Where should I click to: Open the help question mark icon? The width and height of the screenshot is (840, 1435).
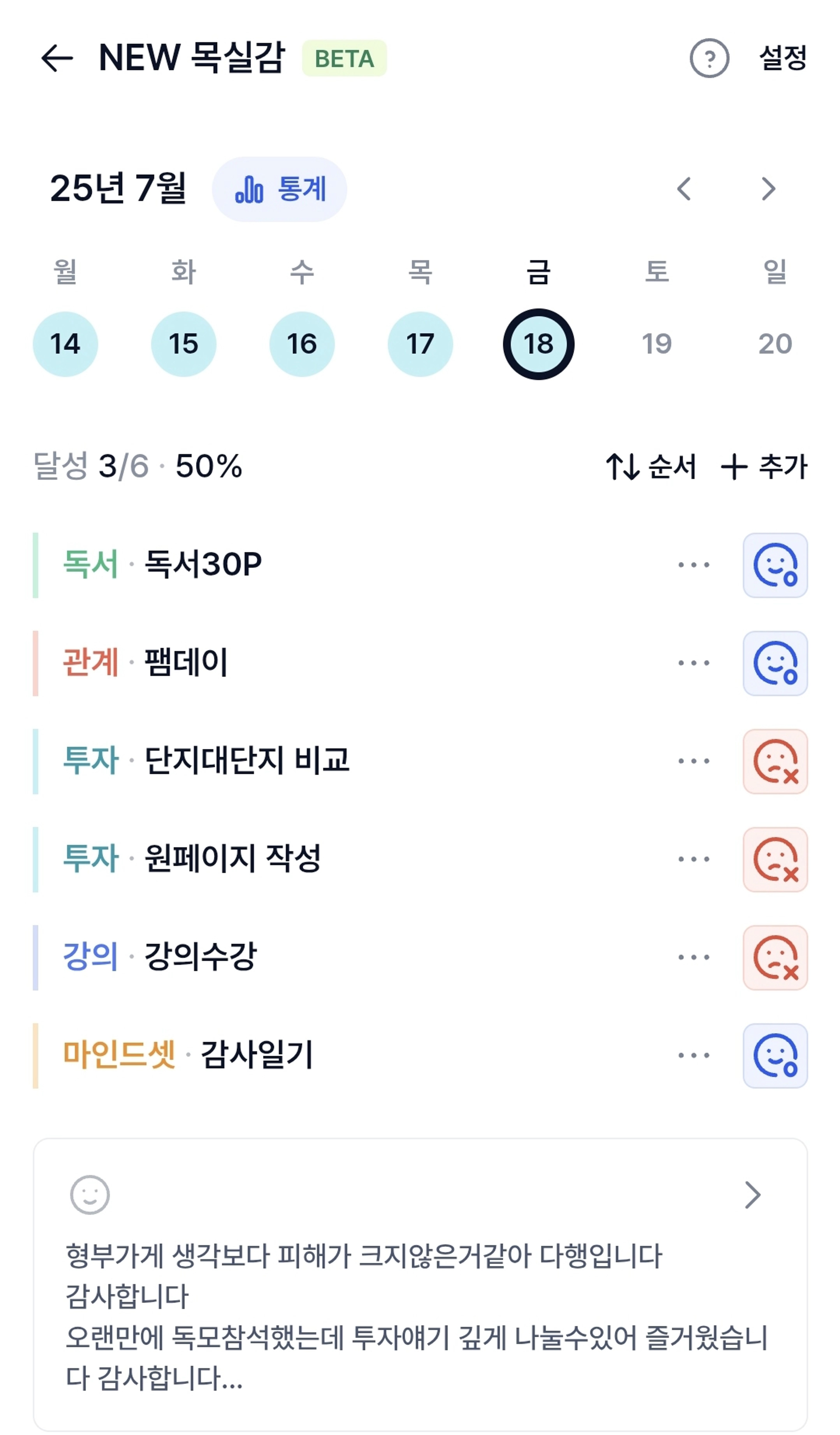(x=709, y=58)
